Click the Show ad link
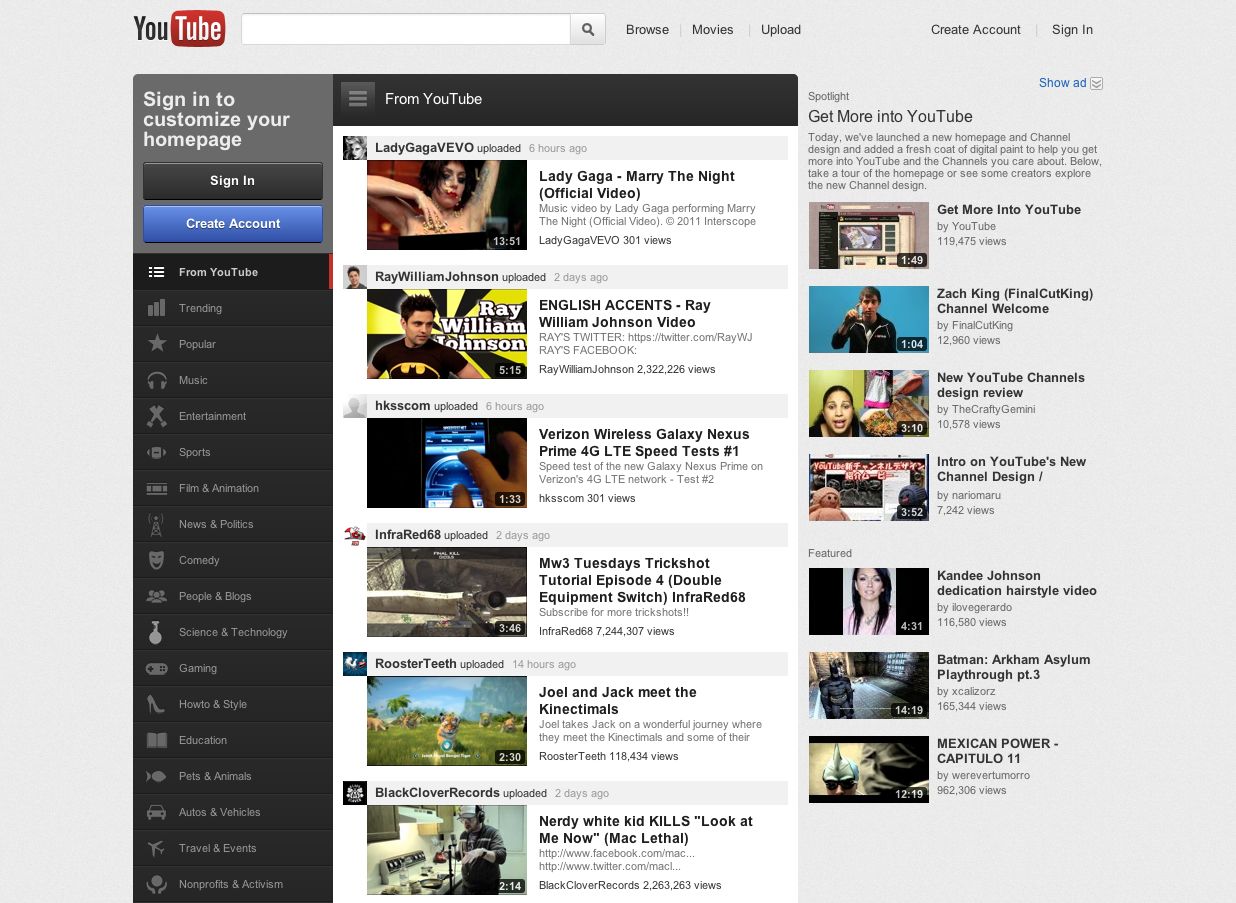1236x903 pixels. coord(1062,83)
